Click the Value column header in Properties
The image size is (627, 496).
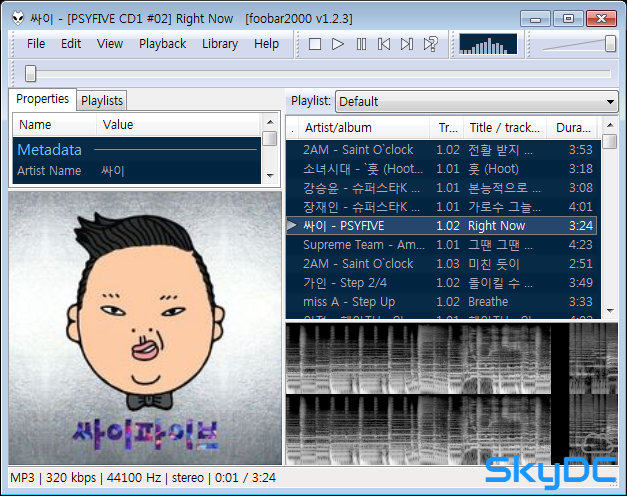tap(178, 125)
